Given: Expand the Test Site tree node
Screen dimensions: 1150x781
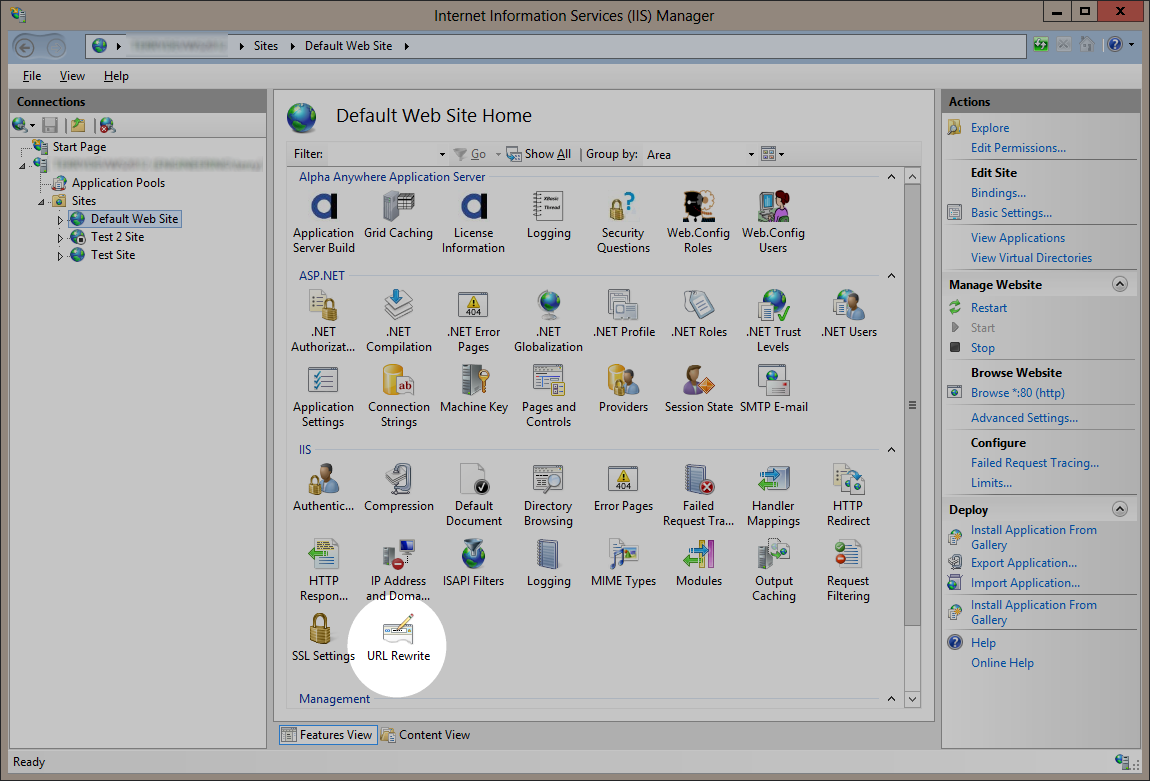Looking at the screenshot, I should (60, 256).
